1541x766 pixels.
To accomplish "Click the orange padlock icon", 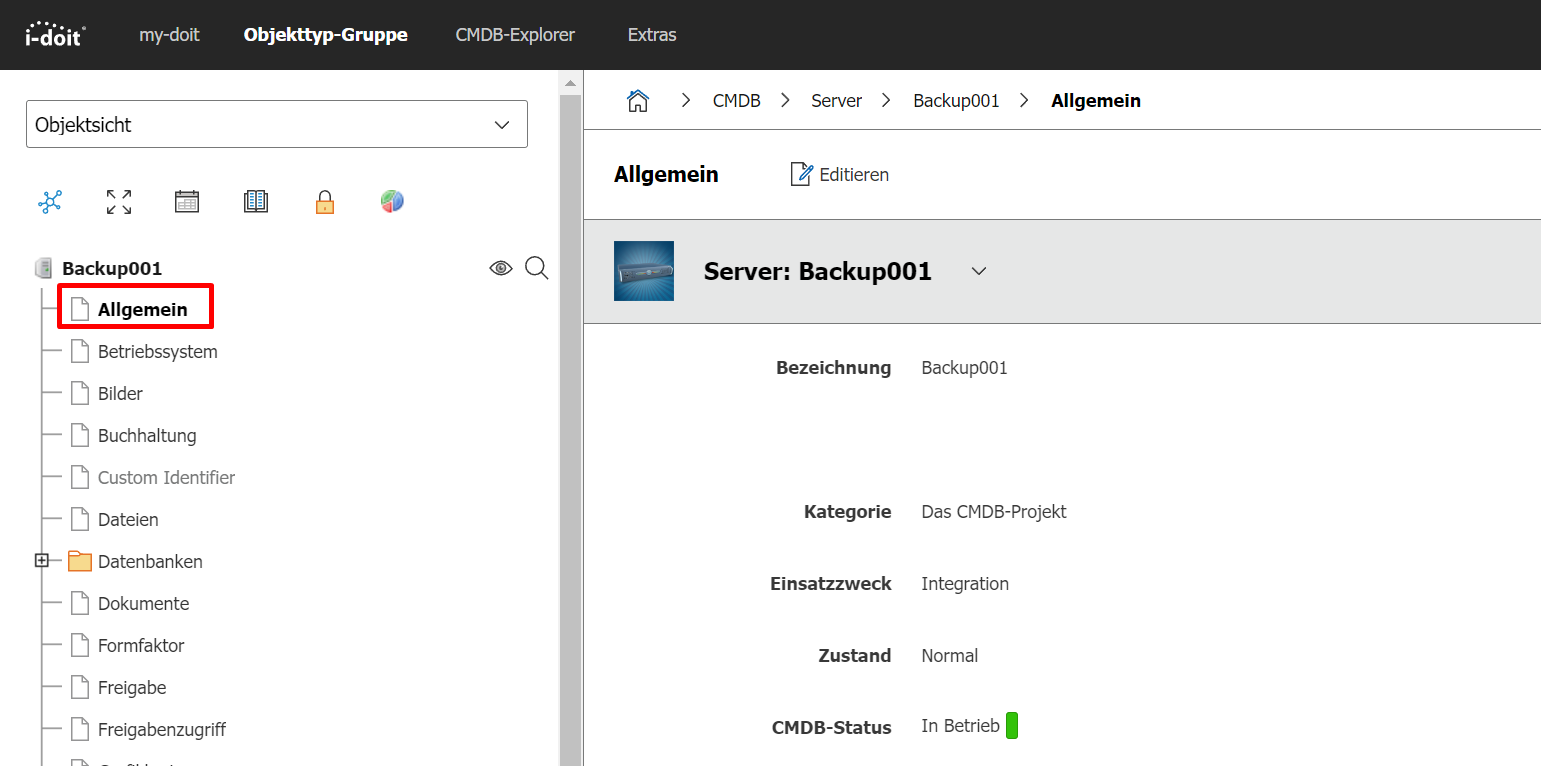I will pos(324,203).
